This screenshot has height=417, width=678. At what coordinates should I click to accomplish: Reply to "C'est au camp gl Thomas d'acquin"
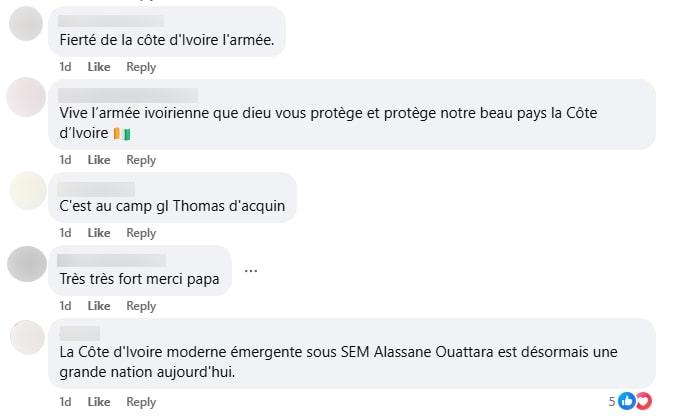141,233
